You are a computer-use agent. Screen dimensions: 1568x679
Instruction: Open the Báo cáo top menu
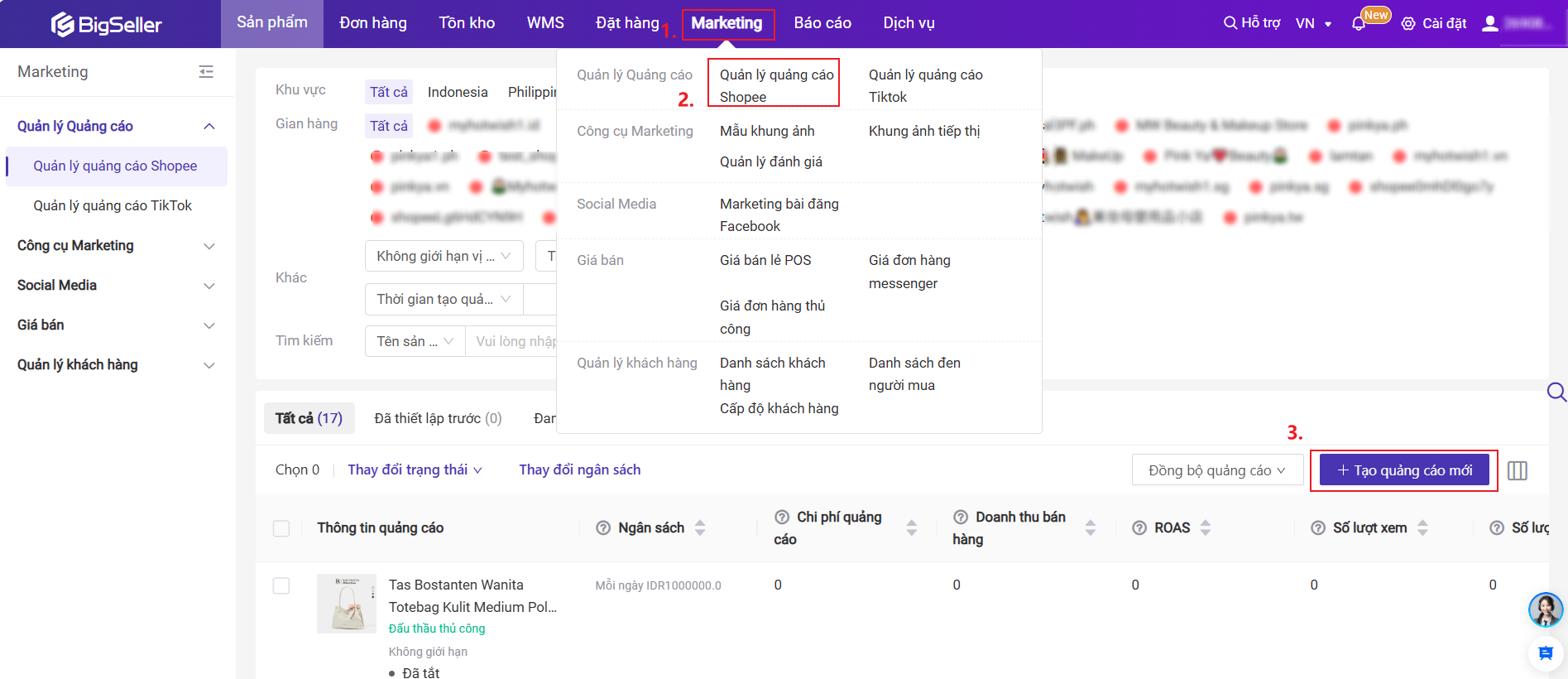[822, 23]
